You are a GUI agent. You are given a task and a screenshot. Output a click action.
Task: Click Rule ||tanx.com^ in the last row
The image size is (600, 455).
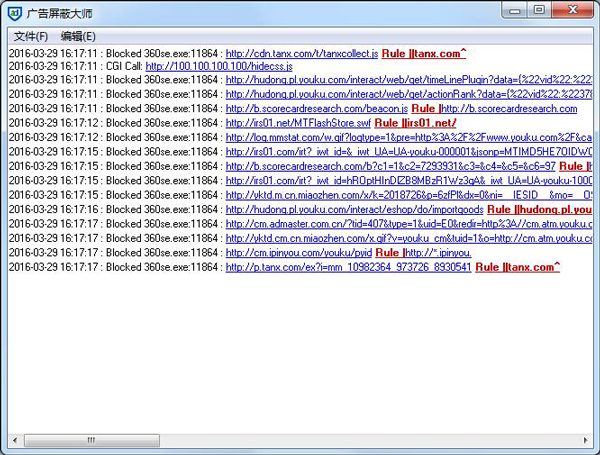(x=517, y=267)
